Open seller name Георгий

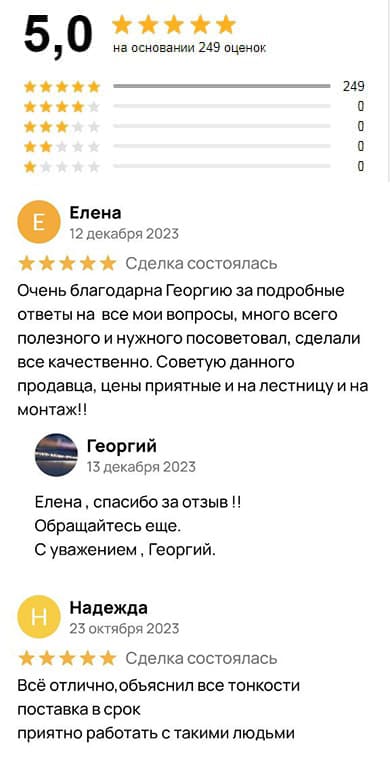point(122,446)
